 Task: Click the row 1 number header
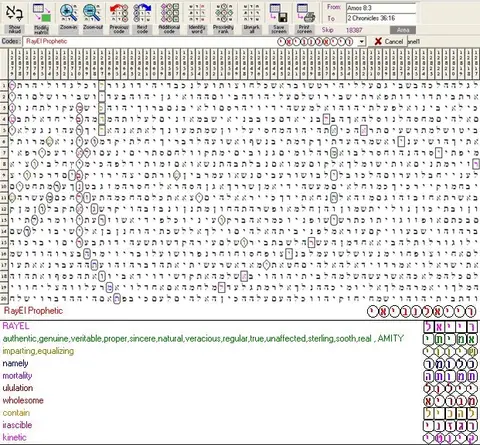(4, 86)
